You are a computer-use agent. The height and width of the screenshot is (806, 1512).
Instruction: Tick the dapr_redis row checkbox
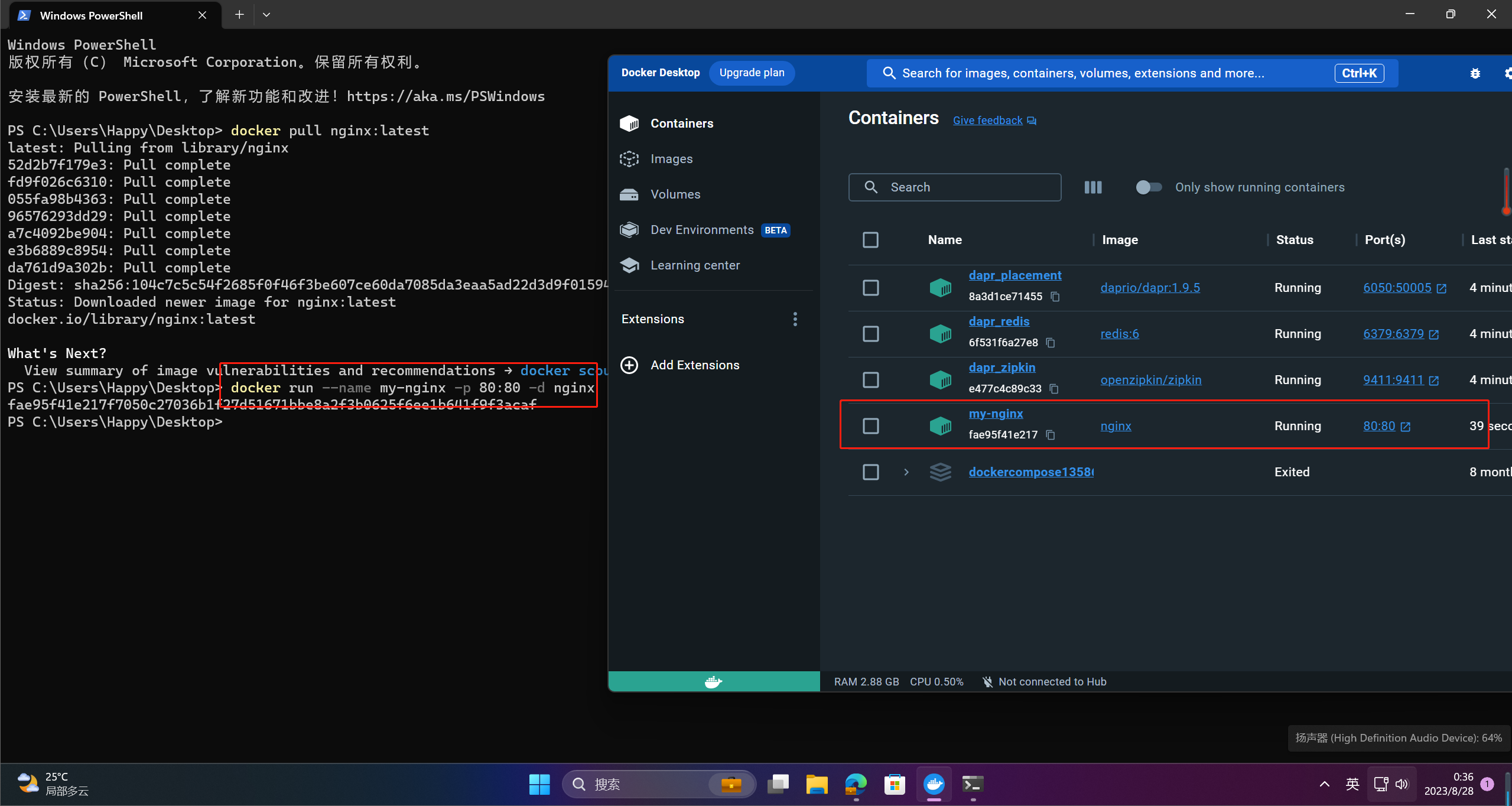[871, 334]
